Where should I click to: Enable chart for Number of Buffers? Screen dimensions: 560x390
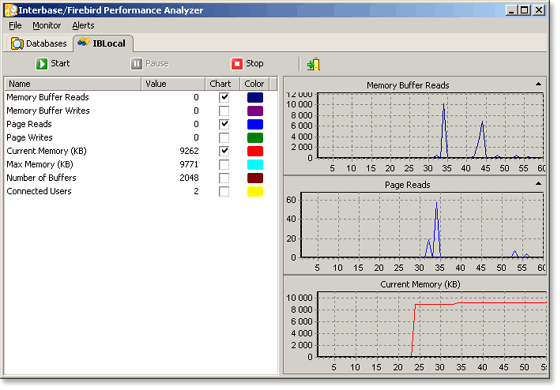(224, 178)
